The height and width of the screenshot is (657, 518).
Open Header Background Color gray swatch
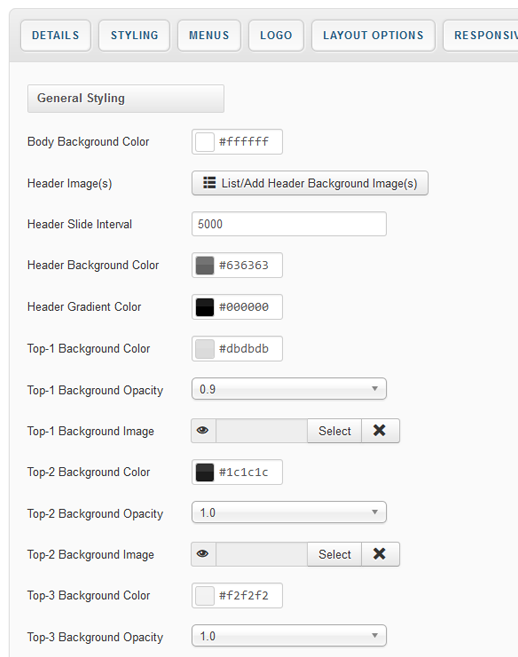point(205,265)
